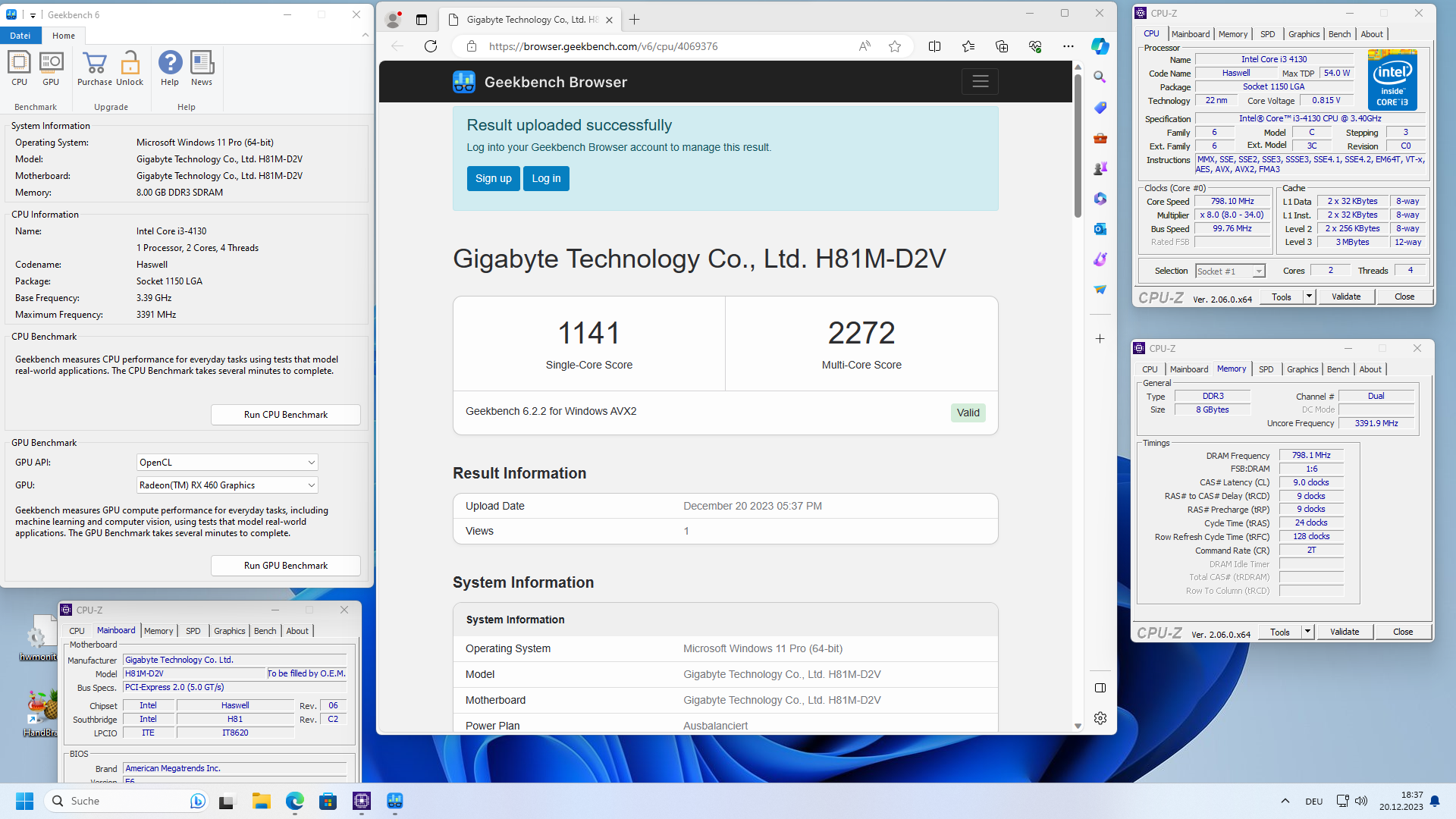
Task: Open the News icon in Geekbench ribbon
Action: tap(202, 68)
